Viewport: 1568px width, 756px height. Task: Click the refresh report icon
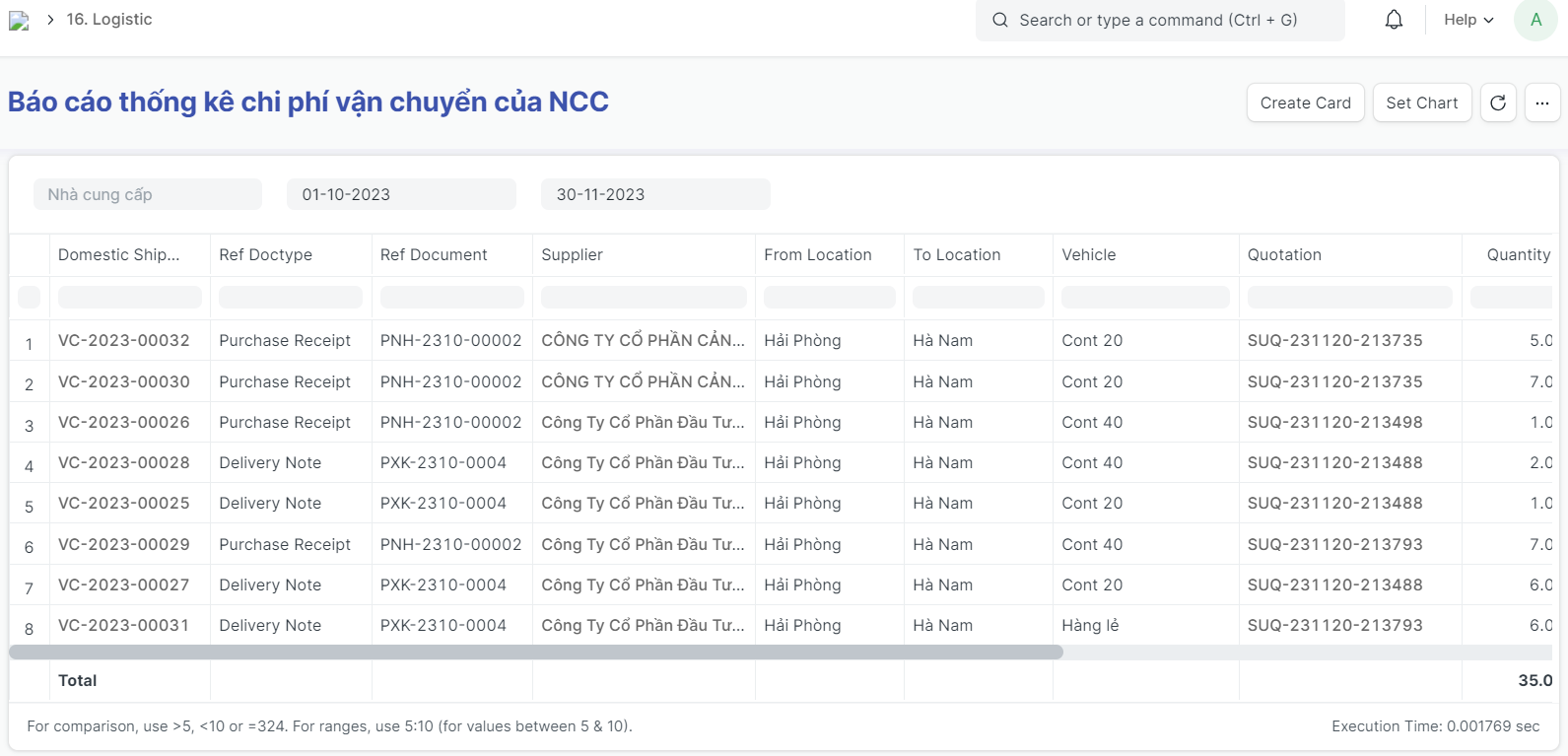[1498, 103]
